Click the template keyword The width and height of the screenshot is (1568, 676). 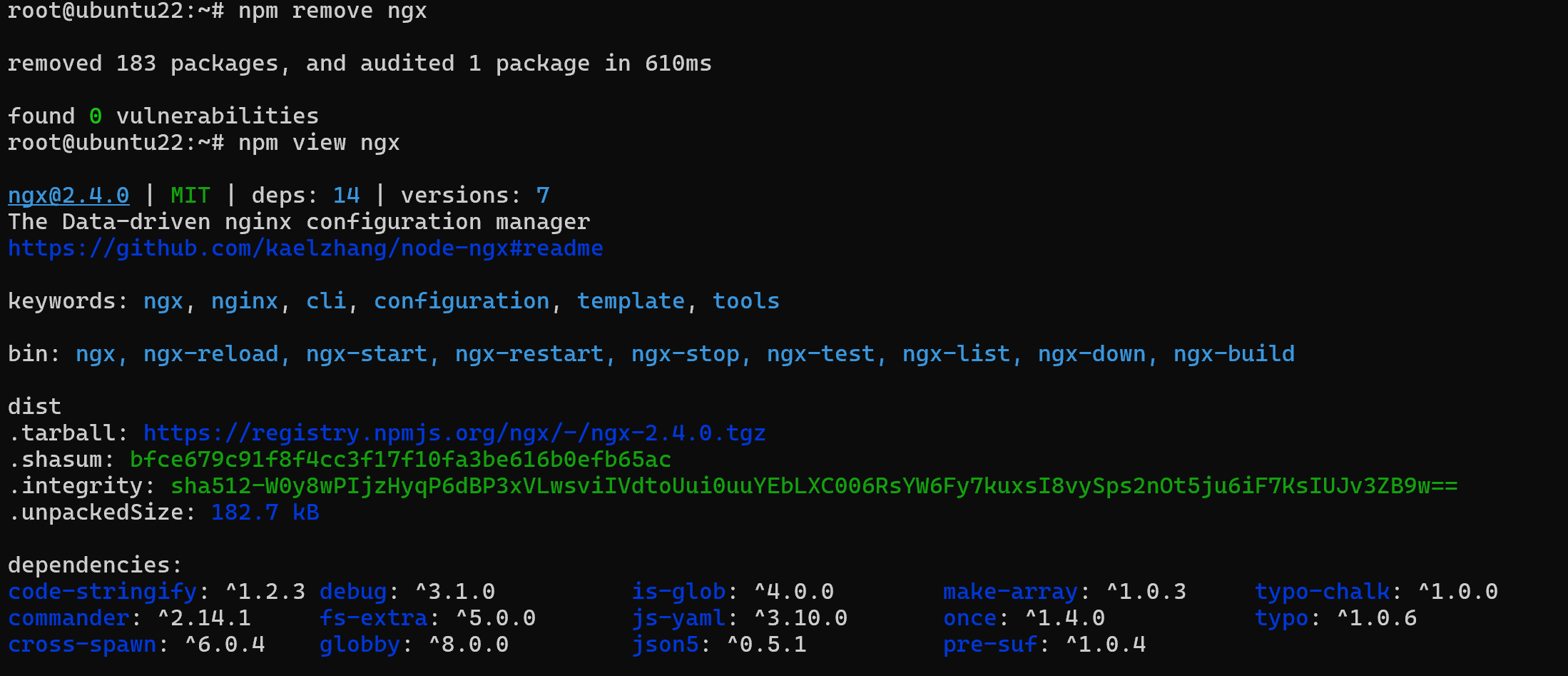631,301
